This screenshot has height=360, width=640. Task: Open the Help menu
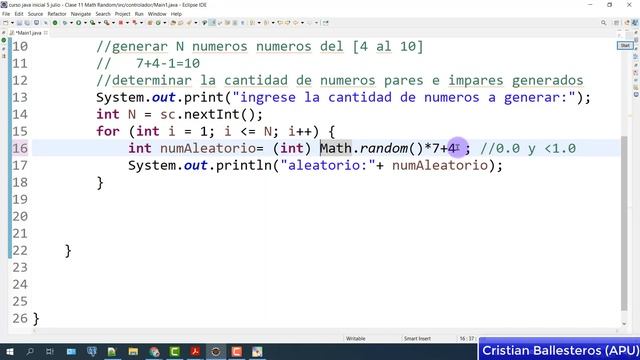coord(176,14)
